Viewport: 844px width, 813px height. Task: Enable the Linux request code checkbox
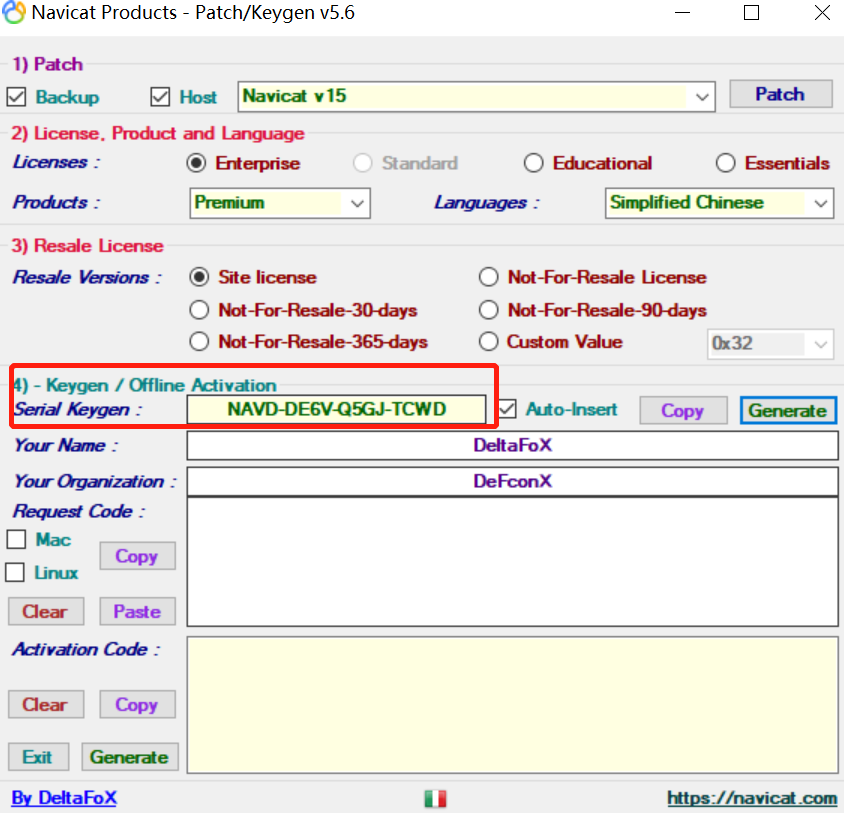point(15,572)
